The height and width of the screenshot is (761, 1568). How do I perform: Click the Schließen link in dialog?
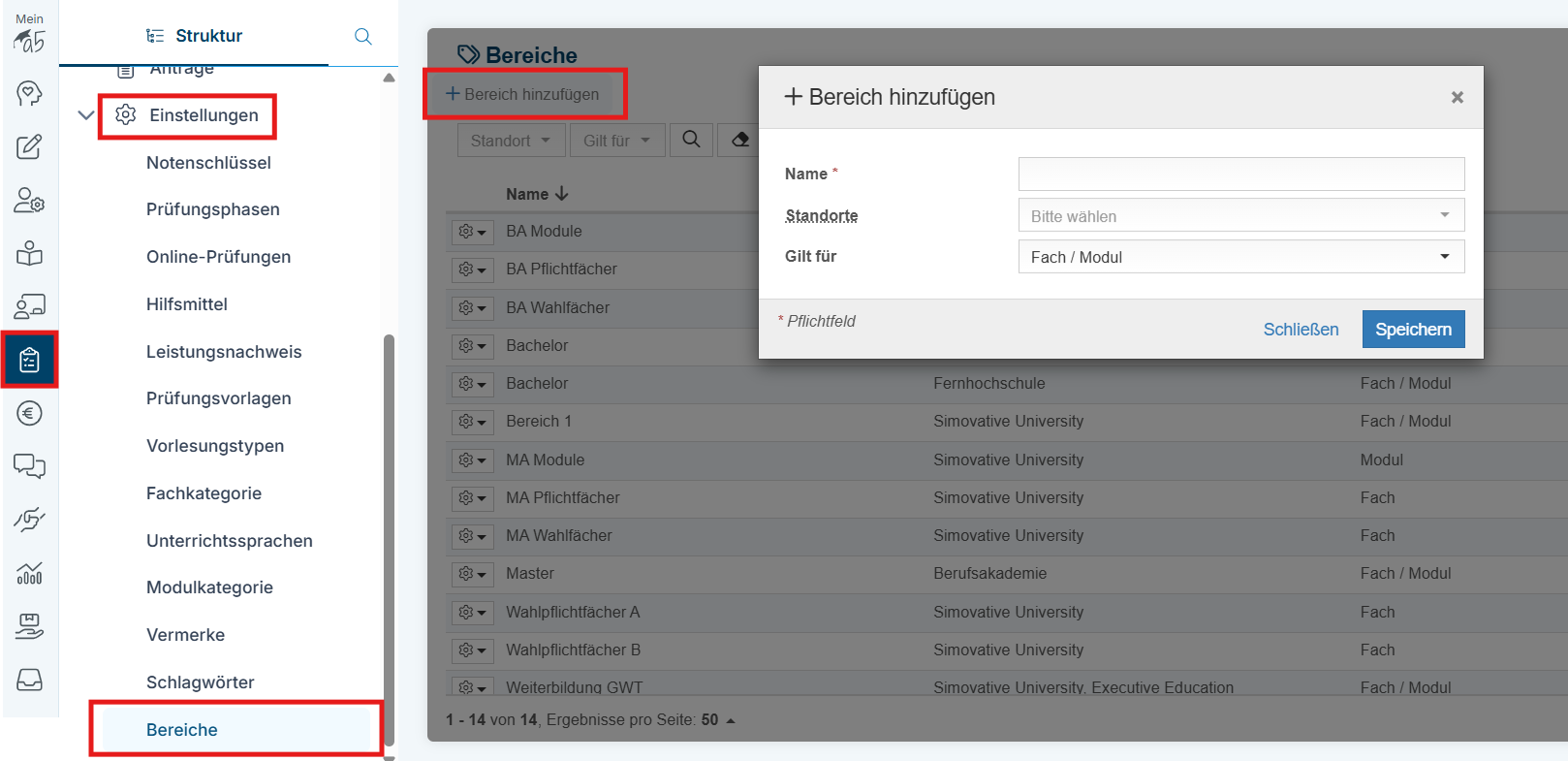click(x=1301, y=330)
